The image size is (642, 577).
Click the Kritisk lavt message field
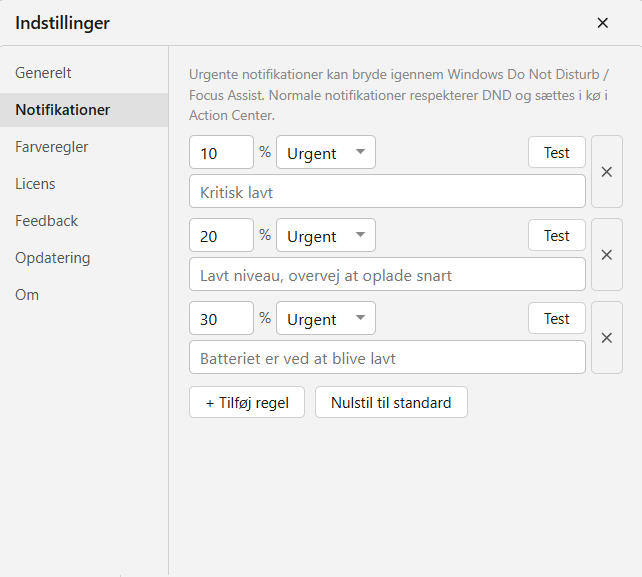(387, 191)
